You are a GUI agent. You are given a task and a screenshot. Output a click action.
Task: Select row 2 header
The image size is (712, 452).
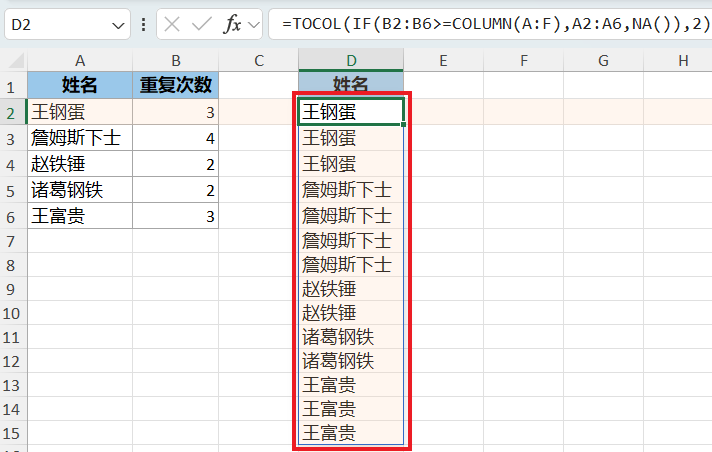pos(13,113)
